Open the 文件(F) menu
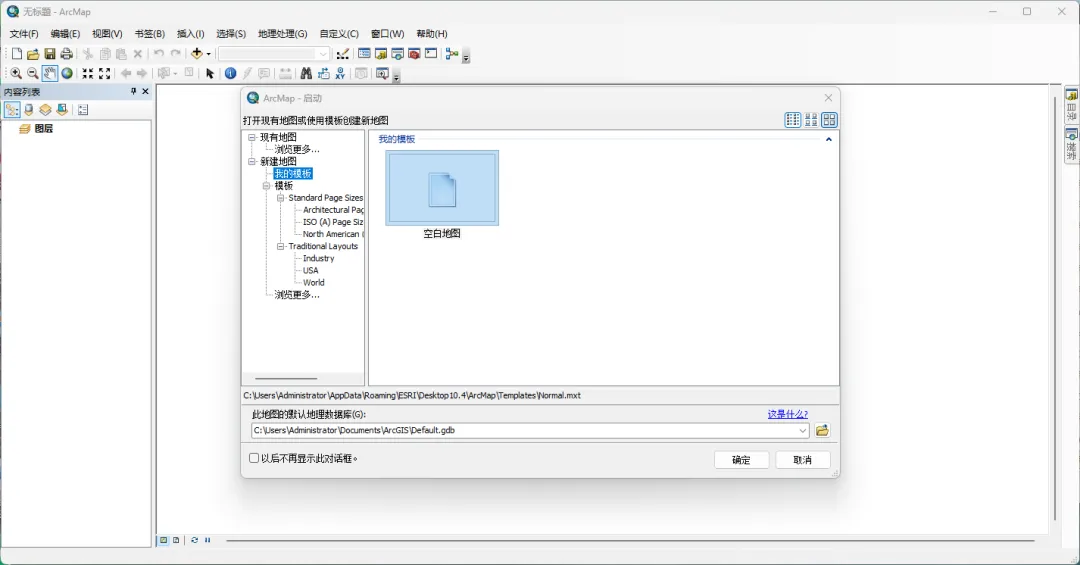The image size is (1080, 565). coord(24,34)
